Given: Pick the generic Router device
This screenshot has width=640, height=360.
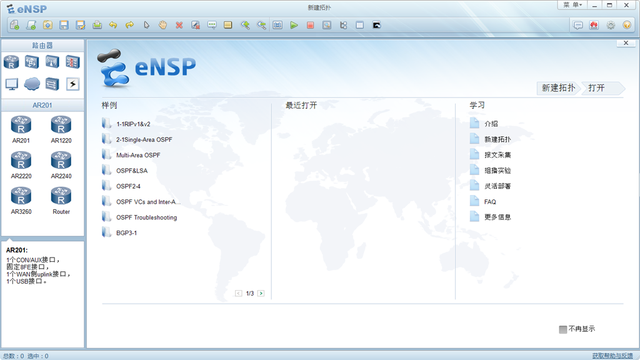Looking at the screenshot, I should tap(61, 200).
